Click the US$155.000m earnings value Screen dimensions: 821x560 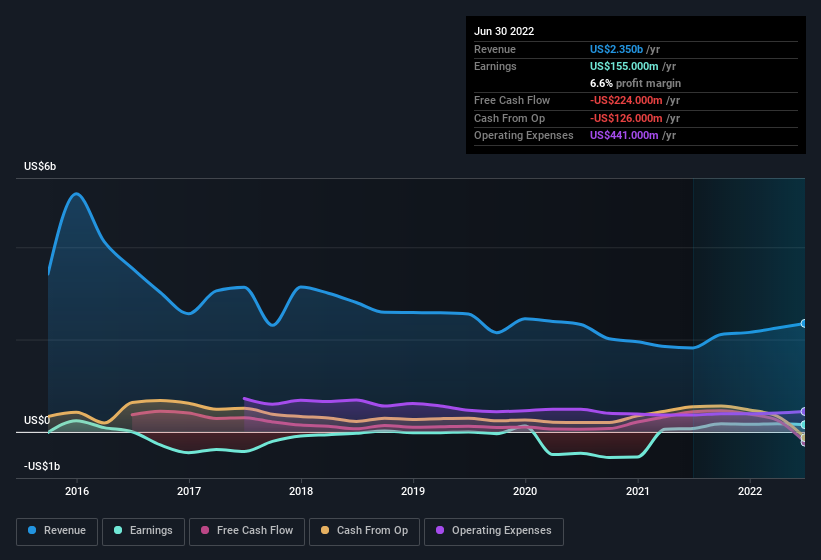click(624, 66)
